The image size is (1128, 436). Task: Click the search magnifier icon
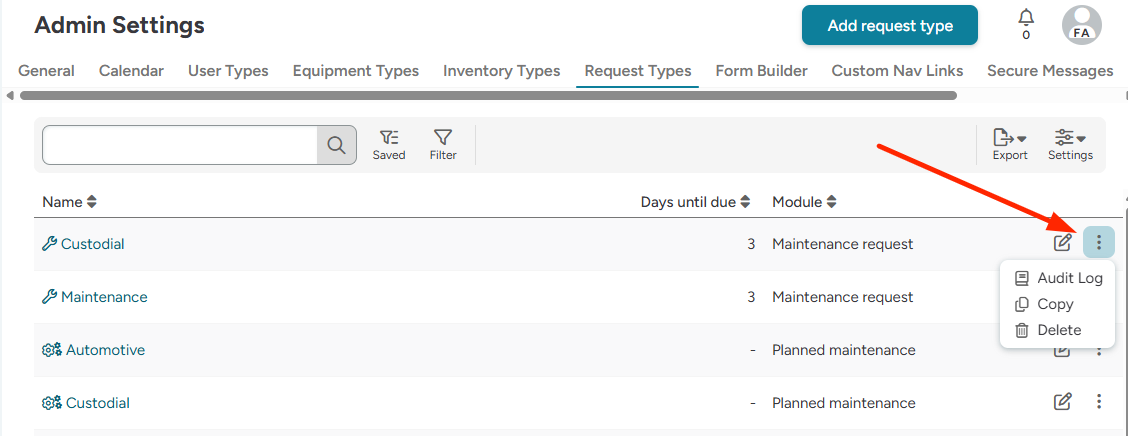coord(337,145)
